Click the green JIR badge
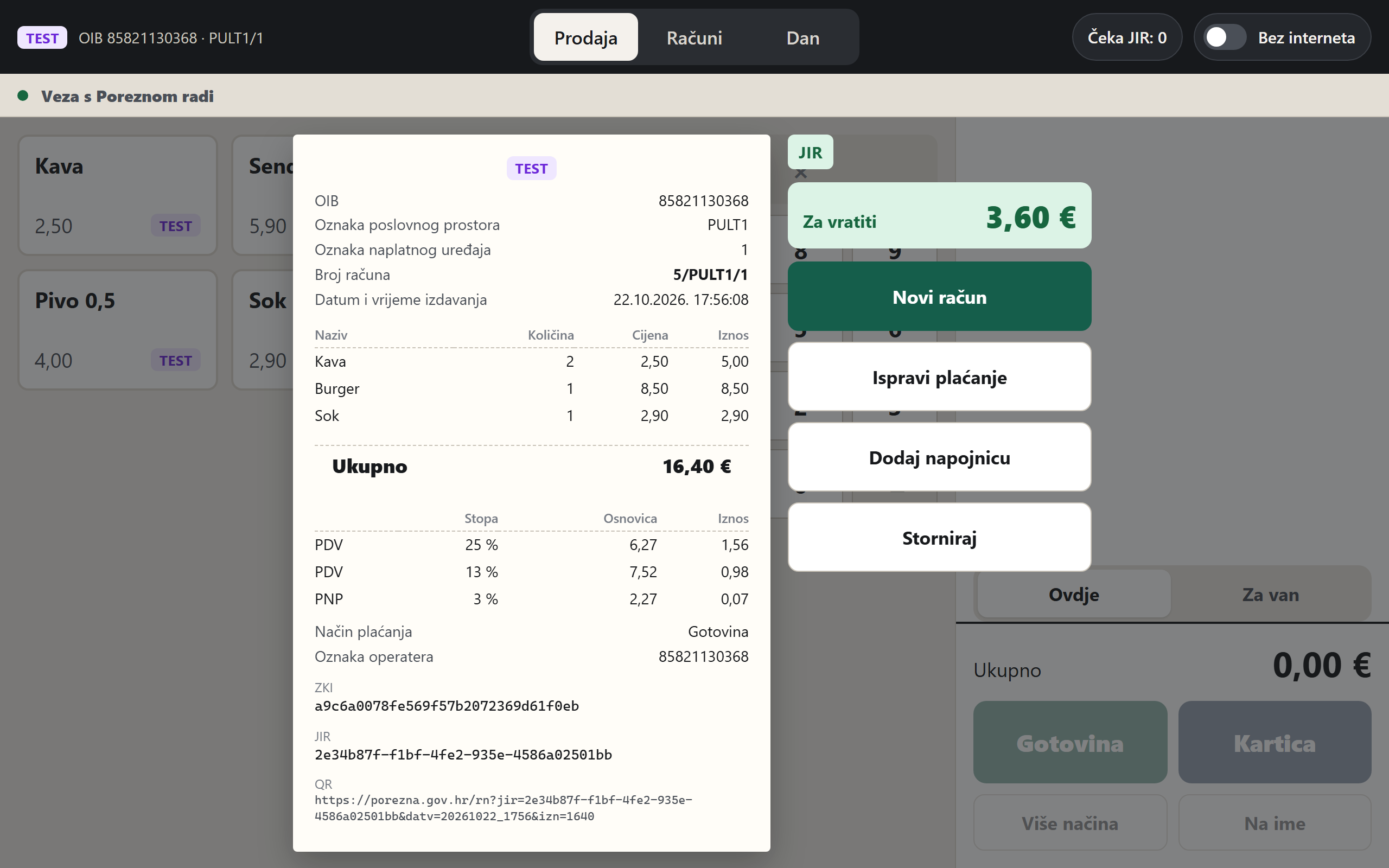1389x868 pixels. coord(810,152)
